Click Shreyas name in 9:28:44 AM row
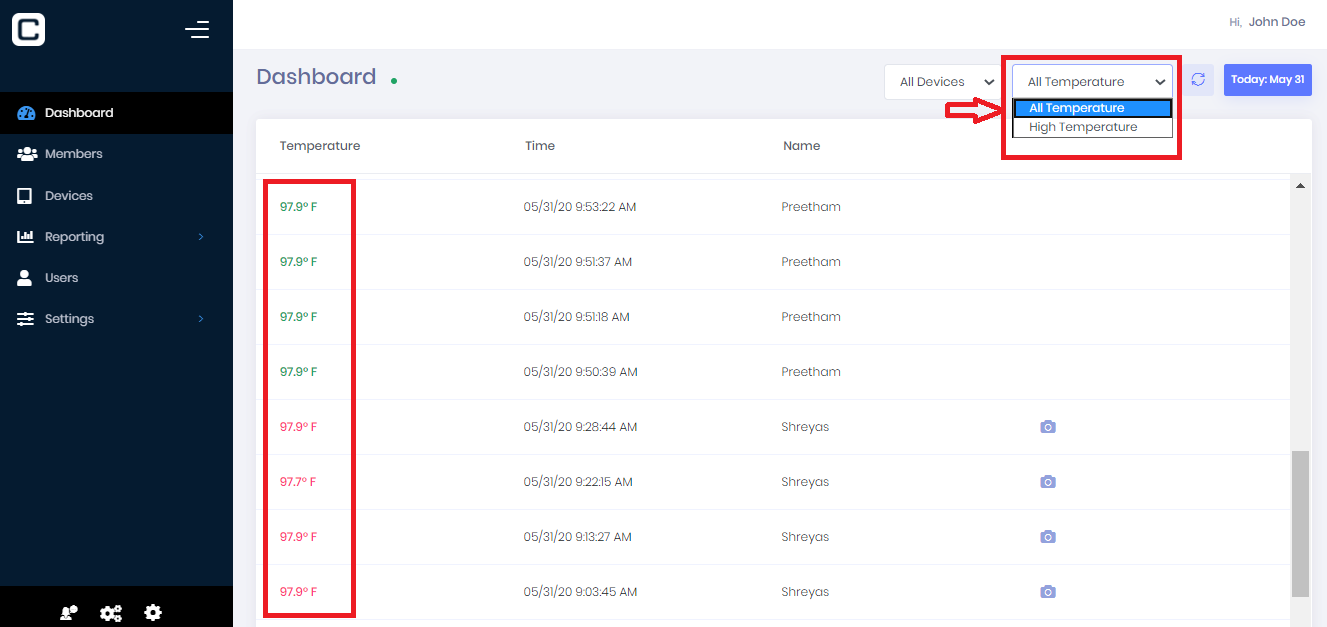1327x627 pixels. (805, 427)
